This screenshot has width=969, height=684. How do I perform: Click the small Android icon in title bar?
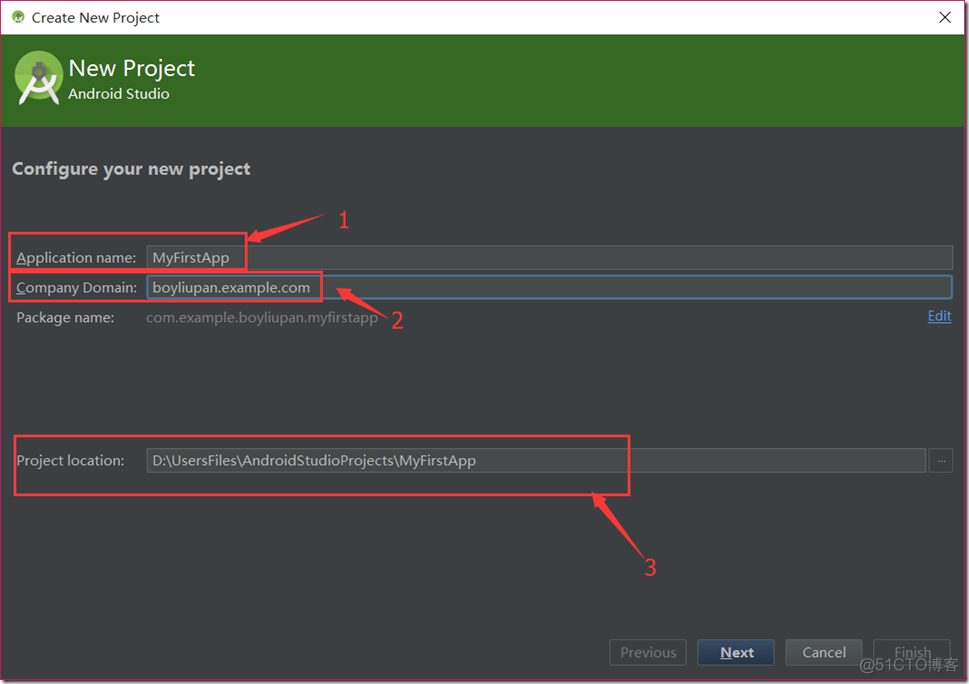tap(18, 17)
